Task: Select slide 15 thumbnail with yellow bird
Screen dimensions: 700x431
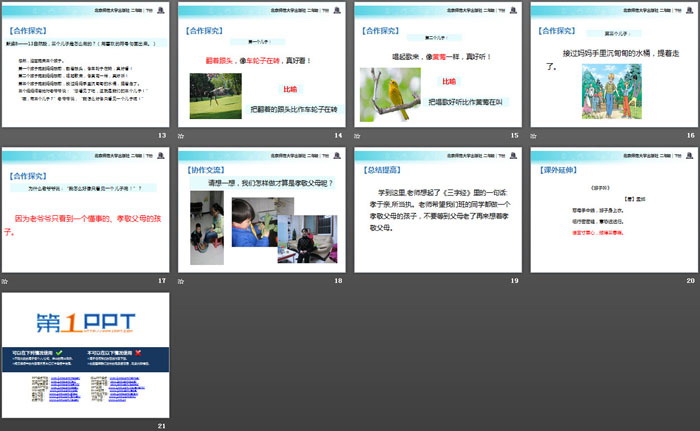Action: click(438, 65)
